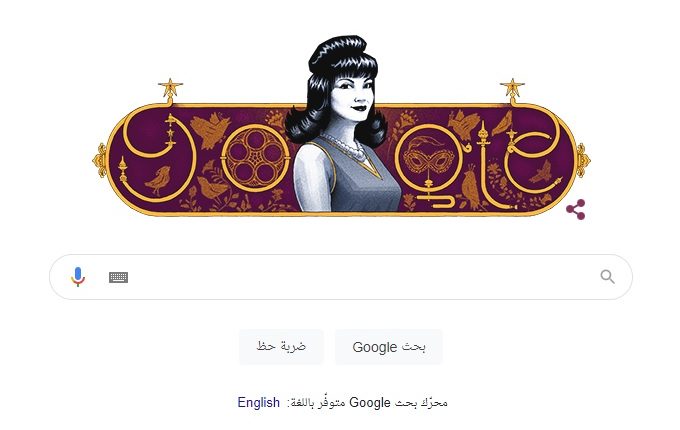Click the dove beside the film-reel circle
The width and height of the screenshot is (680, 430).
210,130
